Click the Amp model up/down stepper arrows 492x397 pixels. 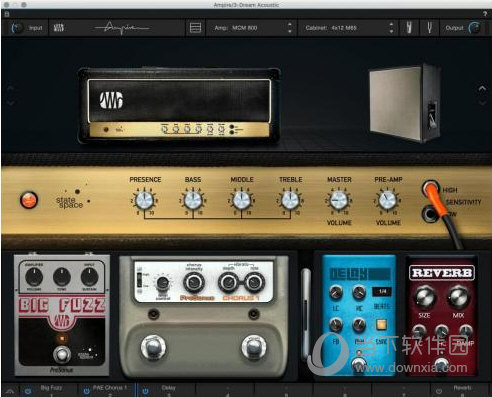(x=290, y=28)
